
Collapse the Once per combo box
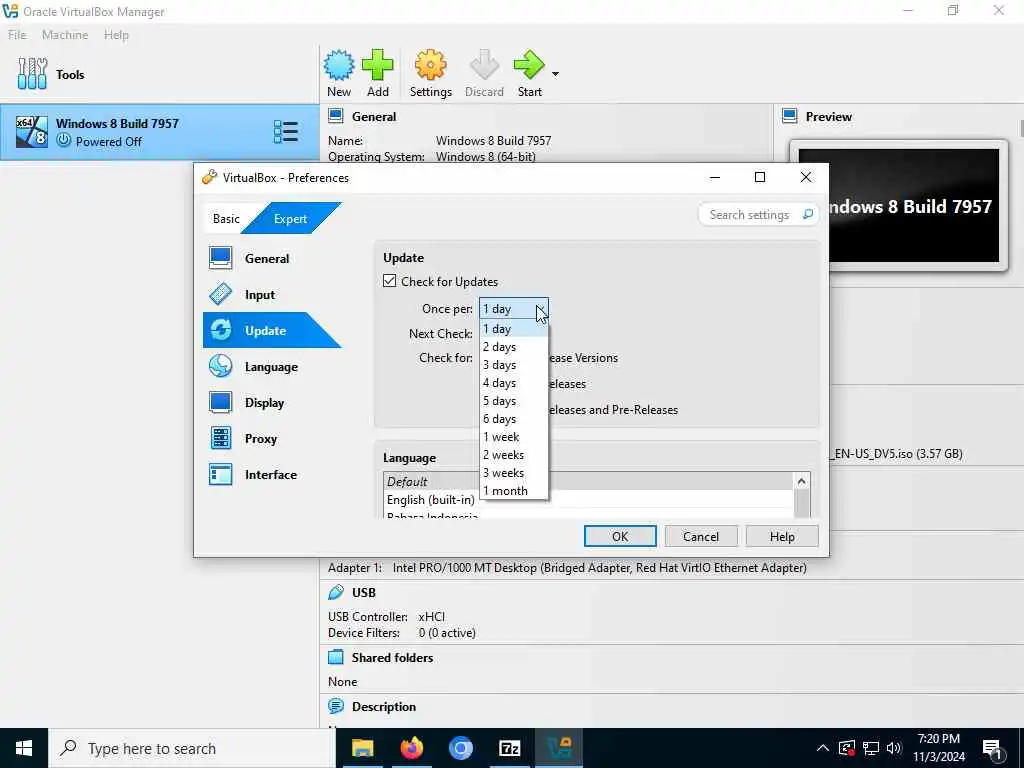pyautogui.click(x=514, y=309)
